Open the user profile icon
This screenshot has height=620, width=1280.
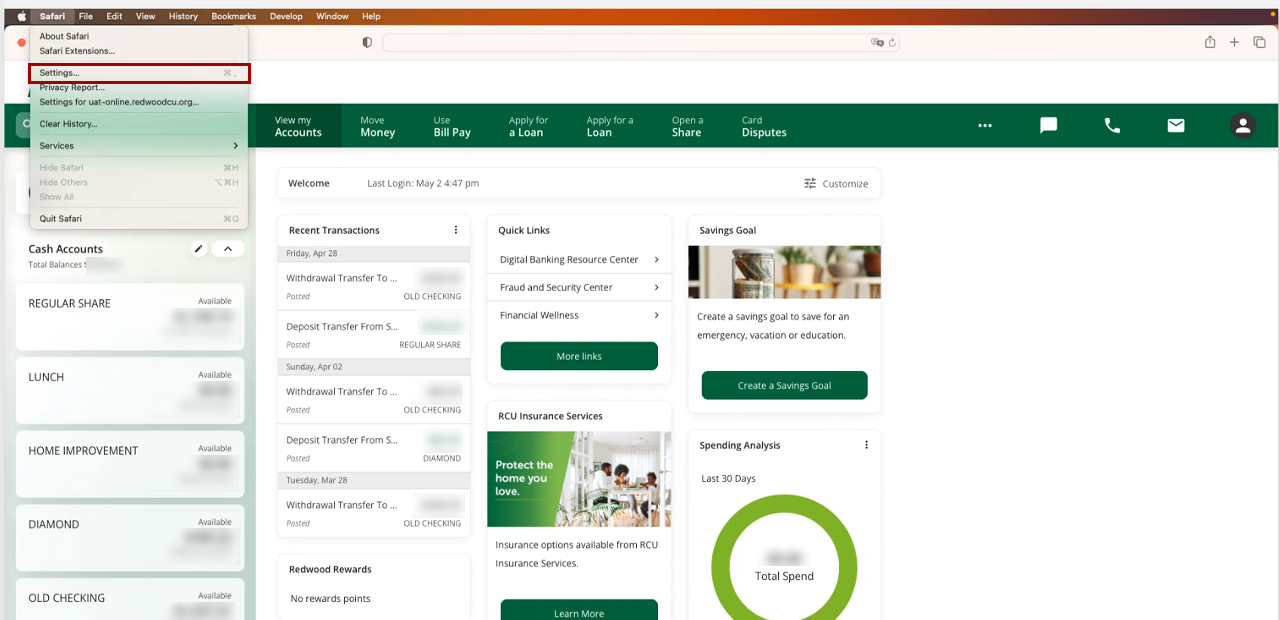coord(1243,126)
